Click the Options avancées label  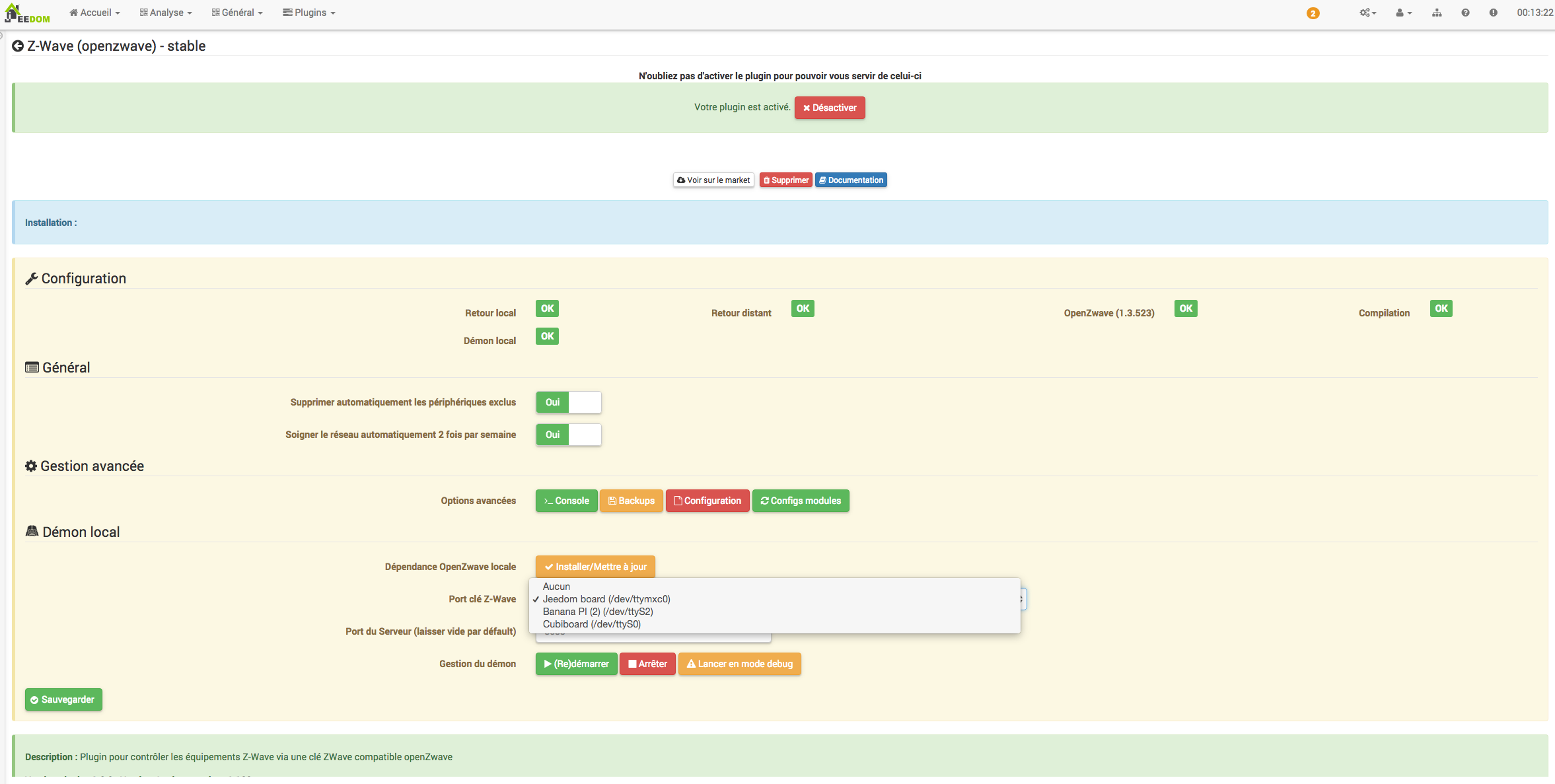tap(478, 501)
